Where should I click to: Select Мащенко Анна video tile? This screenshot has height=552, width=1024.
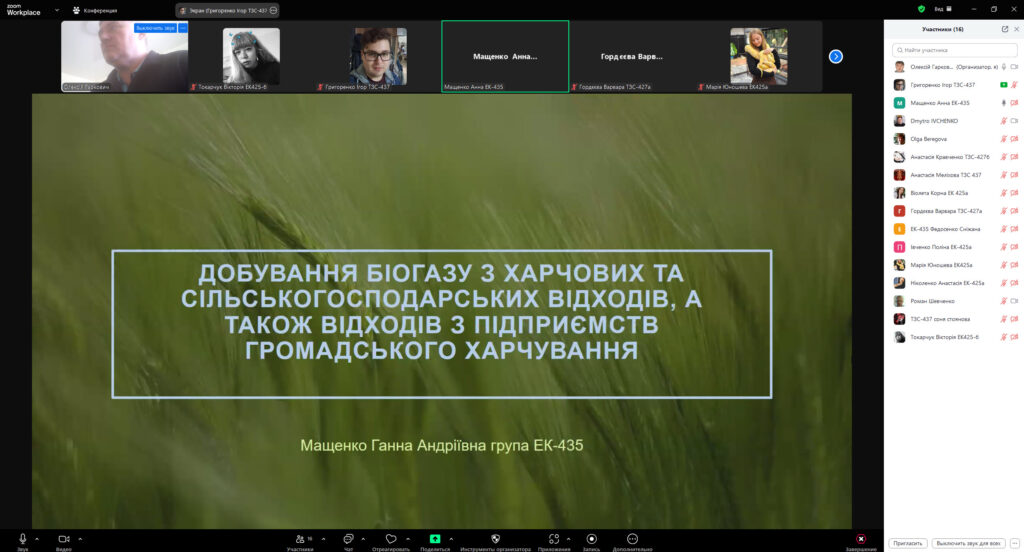(505, 56)
